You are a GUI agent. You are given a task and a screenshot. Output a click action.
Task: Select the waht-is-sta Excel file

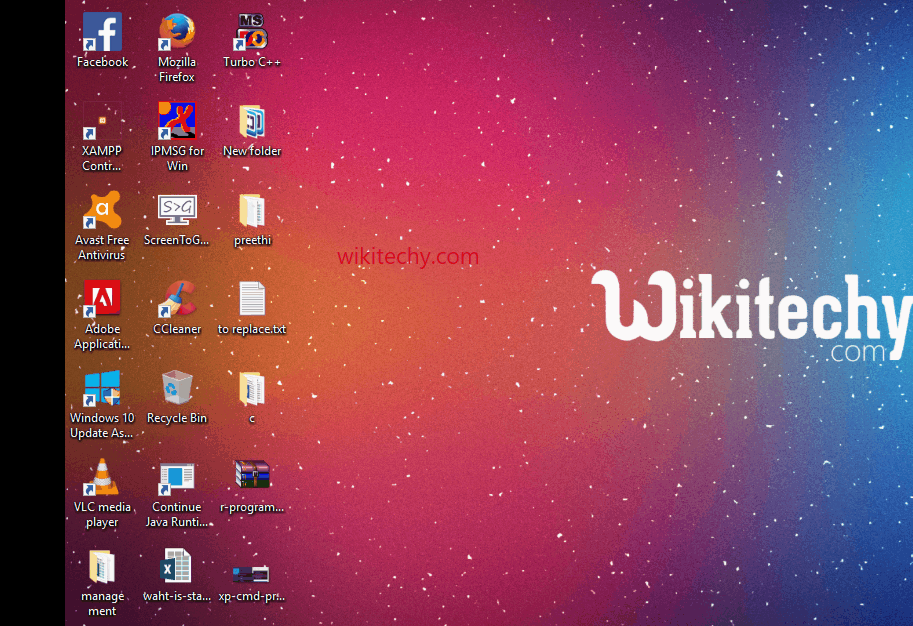coord(177,567)
